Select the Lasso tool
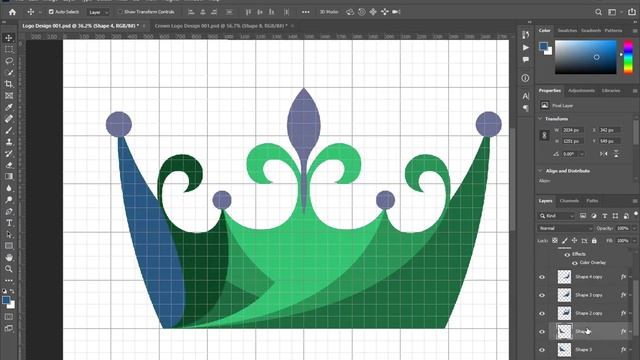This screenshot has width=640, height=360. click(9, 61)
